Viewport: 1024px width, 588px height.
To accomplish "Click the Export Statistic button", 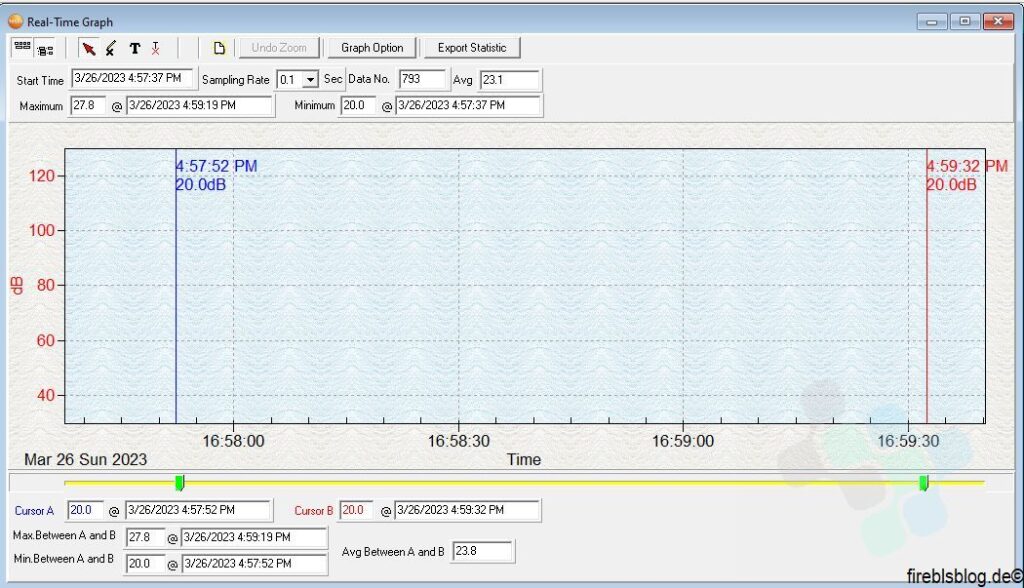I will click(x=472, y=48).
